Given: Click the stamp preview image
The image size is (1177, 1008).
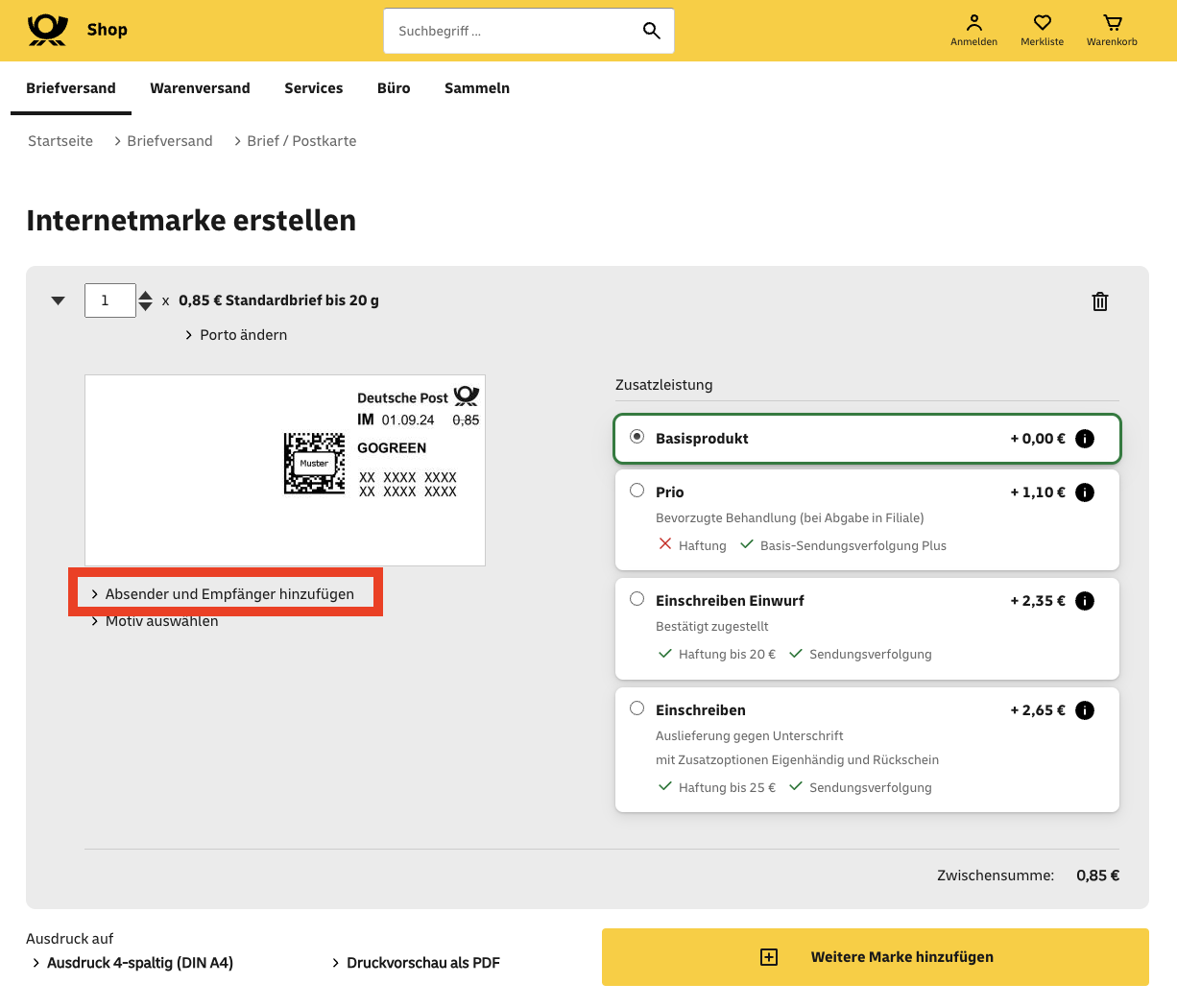Looking at the screenshot, I should coord(285,470).
